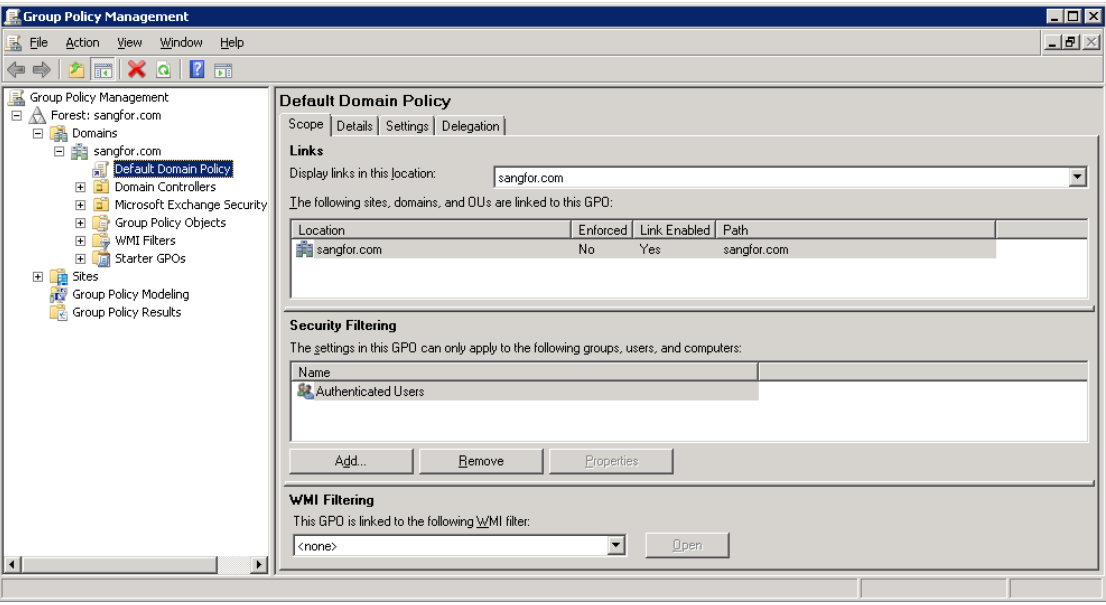Expand the Sites tree node
Screen dimensions: 1106x605
tap(37, 277)
